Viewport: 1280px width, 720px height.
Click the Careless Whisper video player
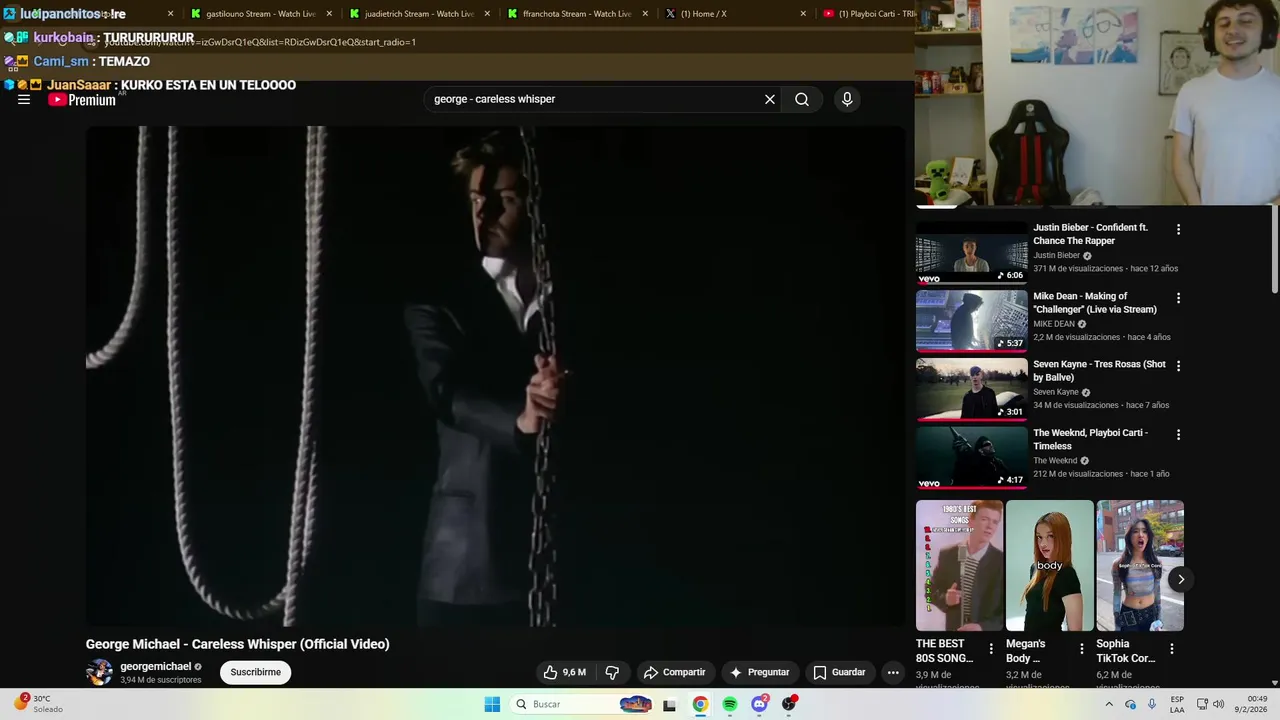coord(496,376)
